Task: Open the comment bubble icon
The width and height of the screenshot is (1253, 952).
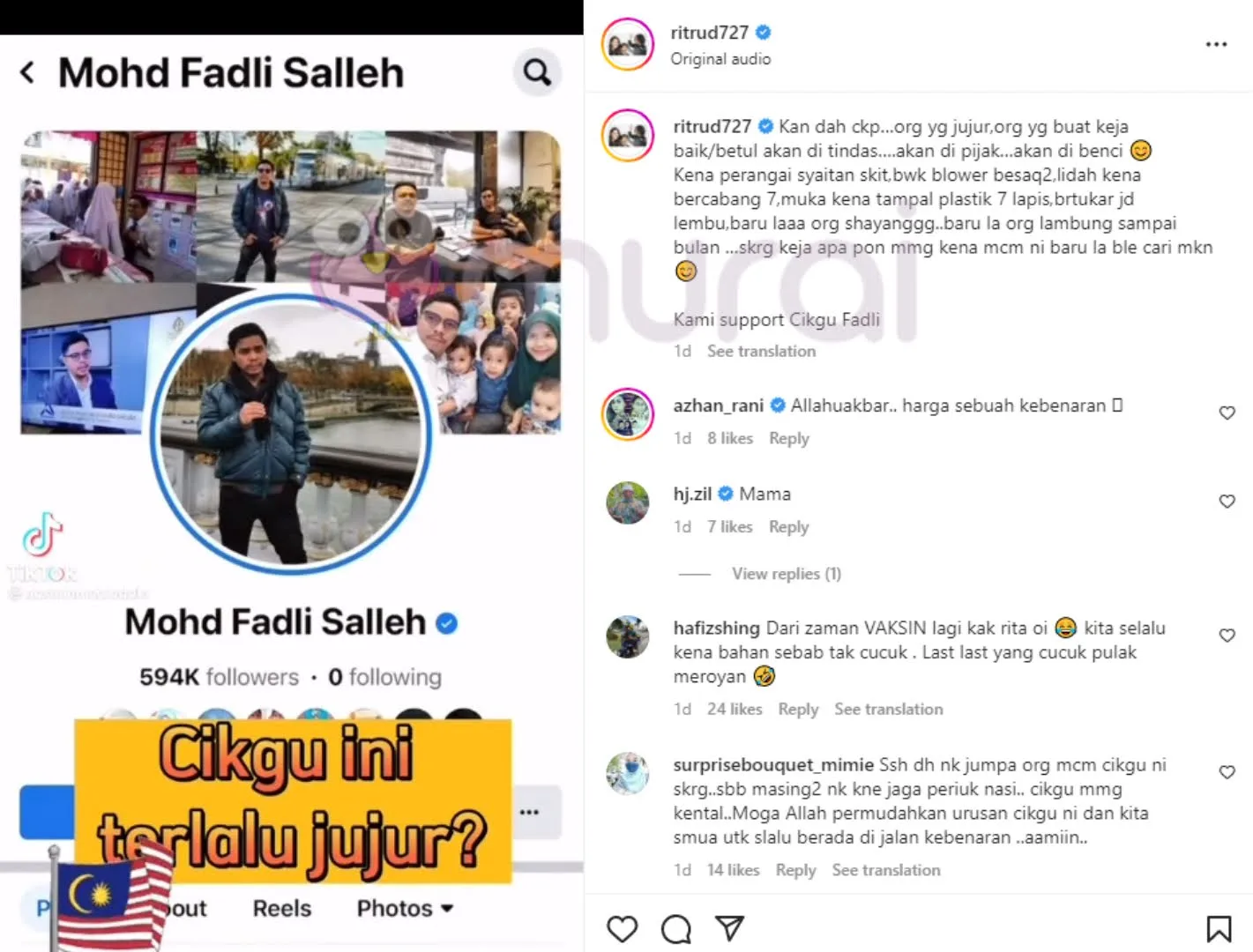Action: tap(676, 928)
